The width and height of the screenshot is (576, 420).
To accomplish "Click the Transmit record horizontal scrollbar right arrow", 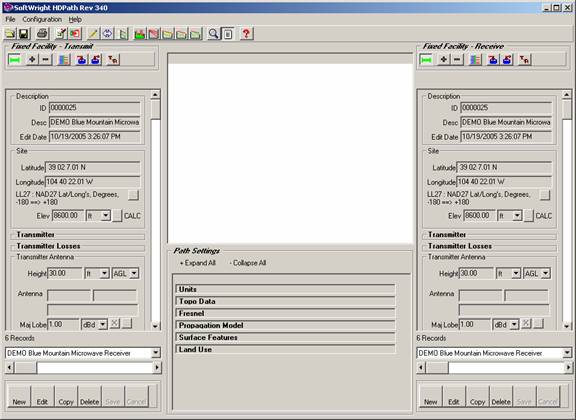I will [157, 367].
